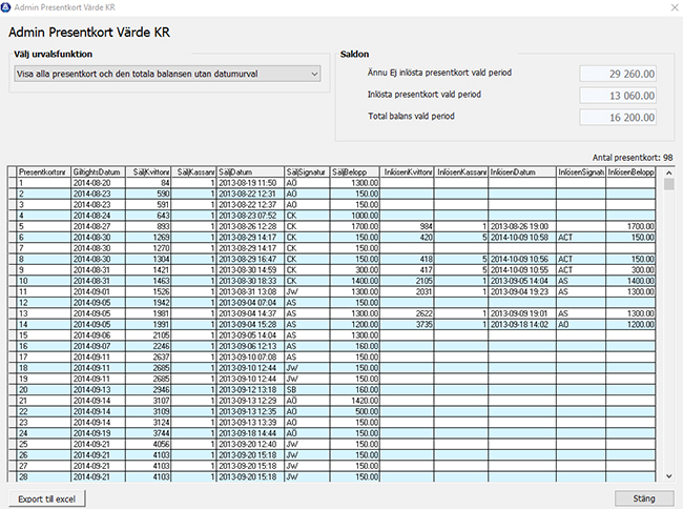Sort by Presentkortsnr column header

tap(44, 172)
